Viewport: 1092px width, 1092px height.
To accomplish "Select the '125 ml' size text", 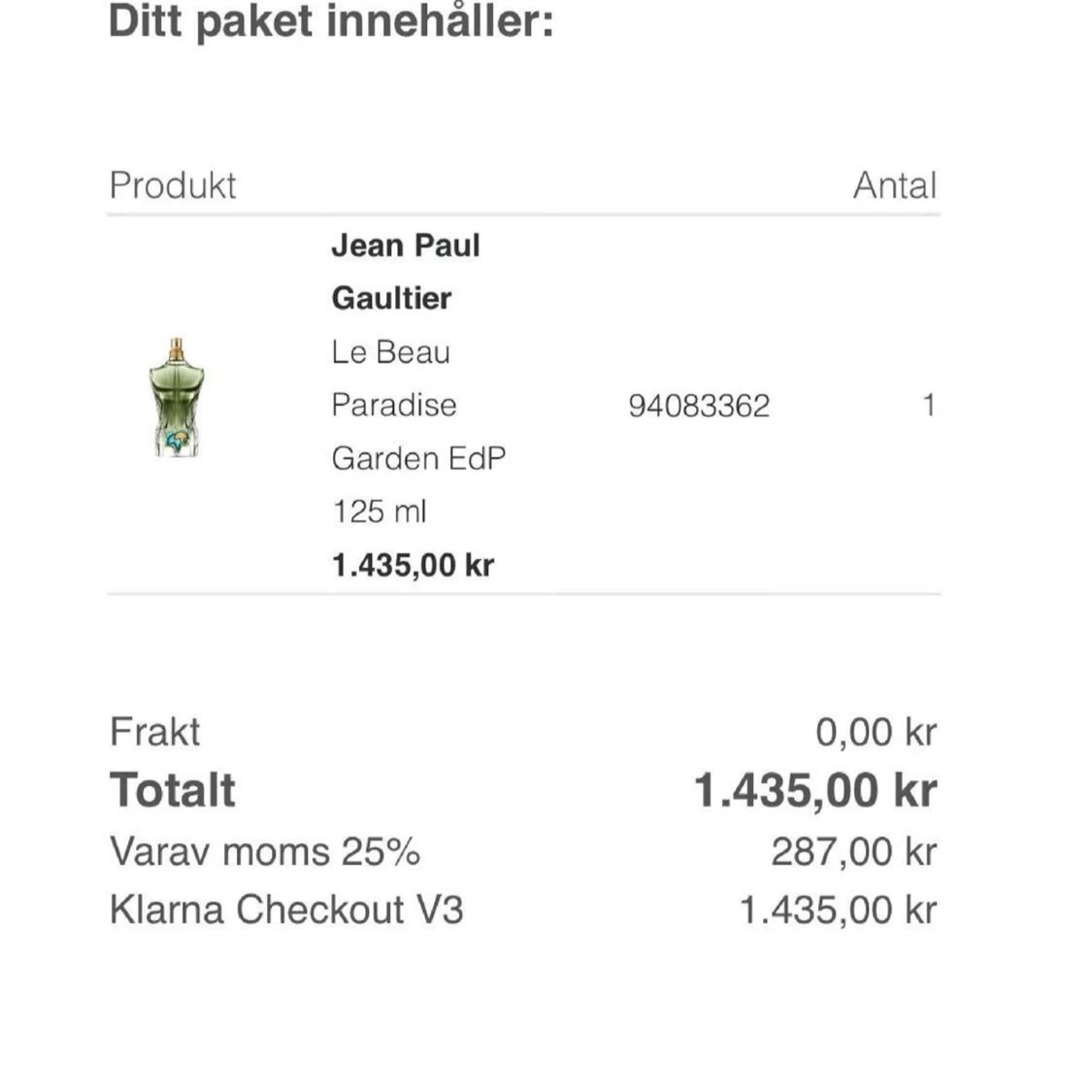I will point(380,512).
